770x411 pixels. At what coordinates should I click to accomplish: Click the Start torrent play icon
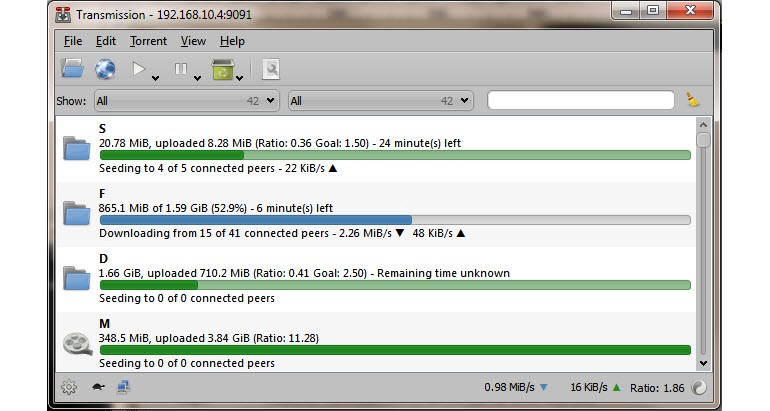tap(139, 69)
